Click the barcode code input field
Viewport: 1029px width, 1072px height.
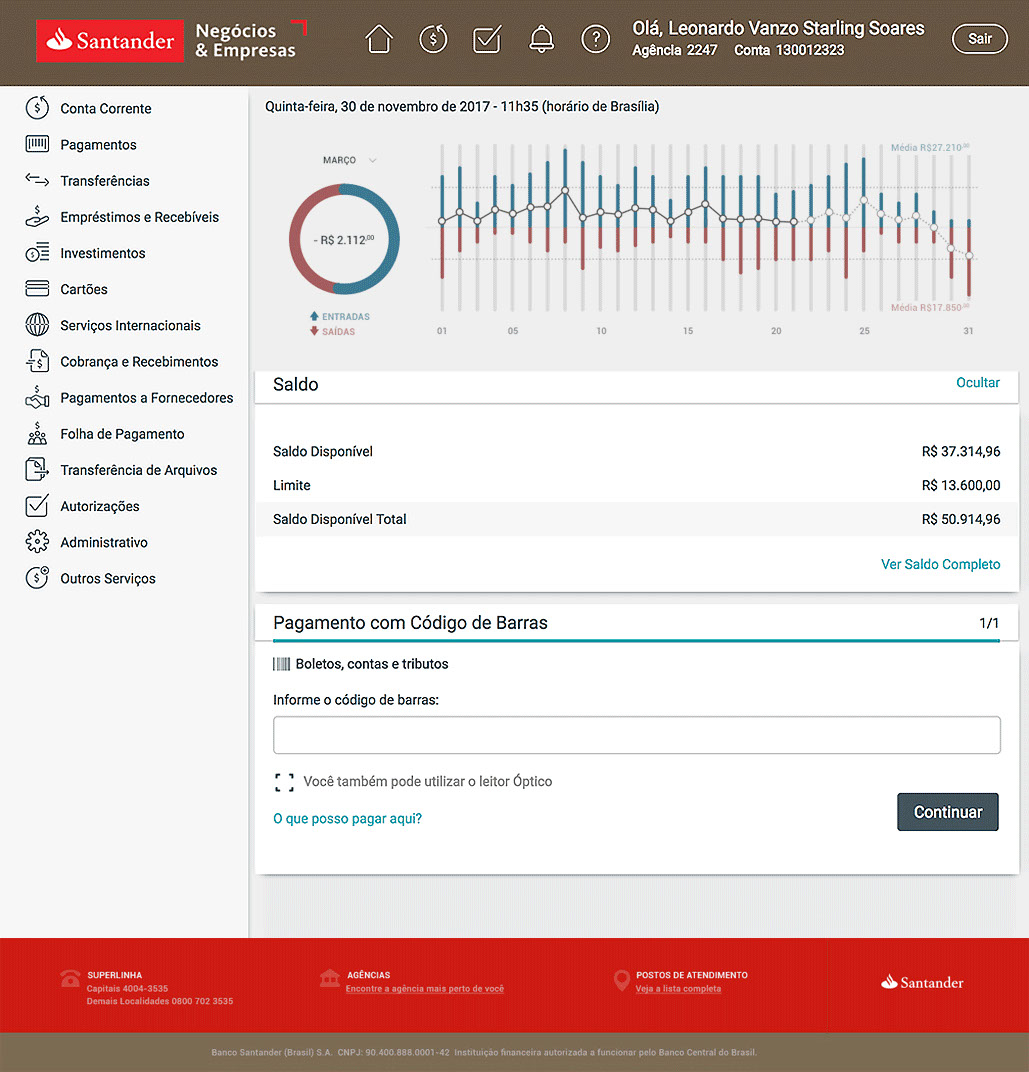pos(637,735)
